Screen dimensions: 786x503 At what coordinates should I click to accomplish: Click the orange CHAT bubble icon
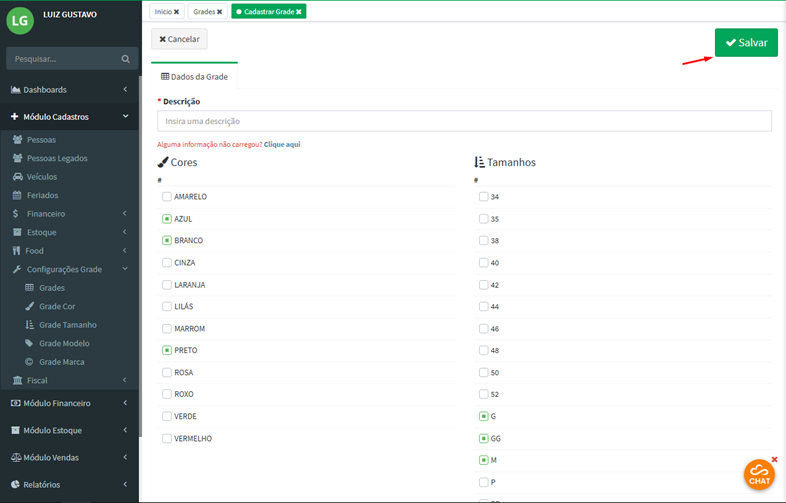760,474
